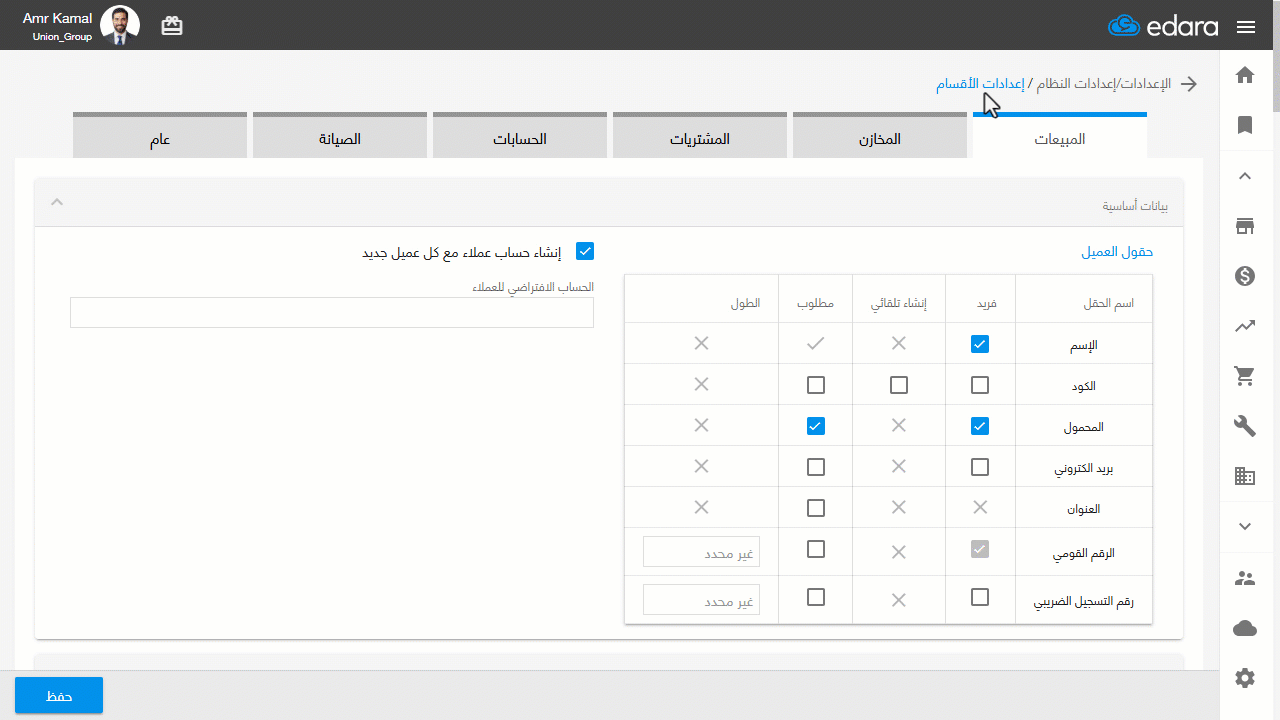Click the home icon in sidebar
The height and width of the screenshot is (720, 1280).
[x=1245, y=75]
